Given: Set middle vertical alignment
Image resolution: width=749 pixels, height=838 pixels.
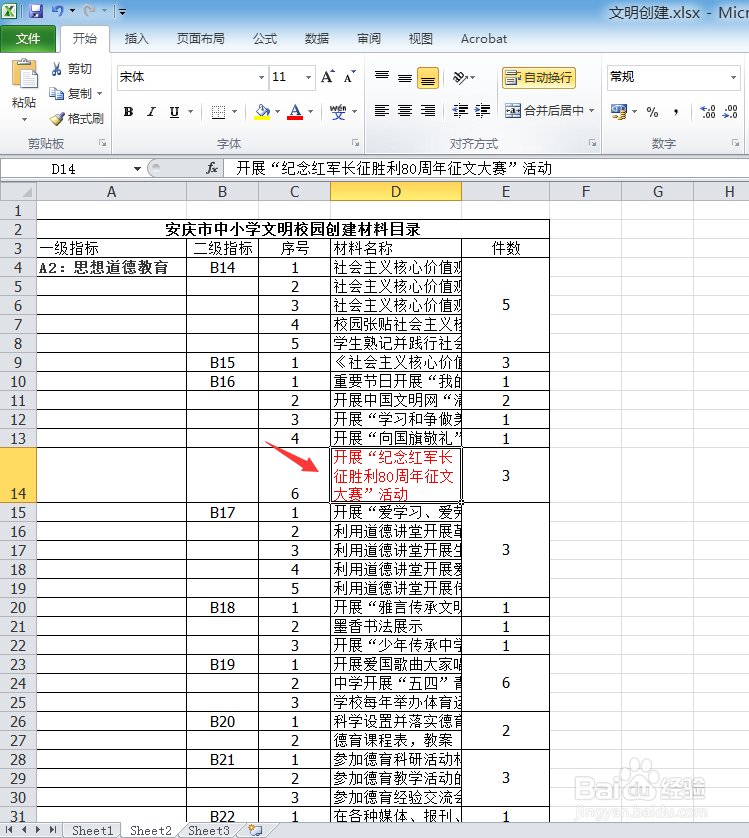Looking at the screenshot, I should click(x=405, y=78).
